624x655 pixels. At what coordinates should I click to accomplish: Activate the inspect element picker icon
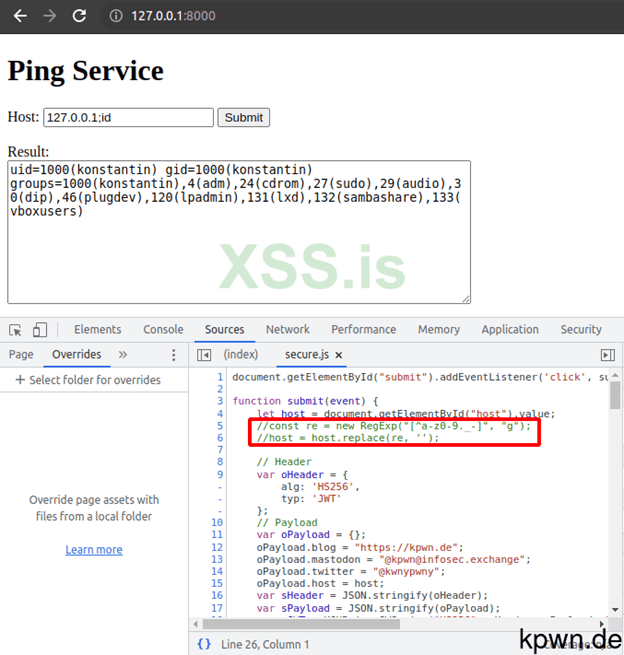tap(15, 330)
